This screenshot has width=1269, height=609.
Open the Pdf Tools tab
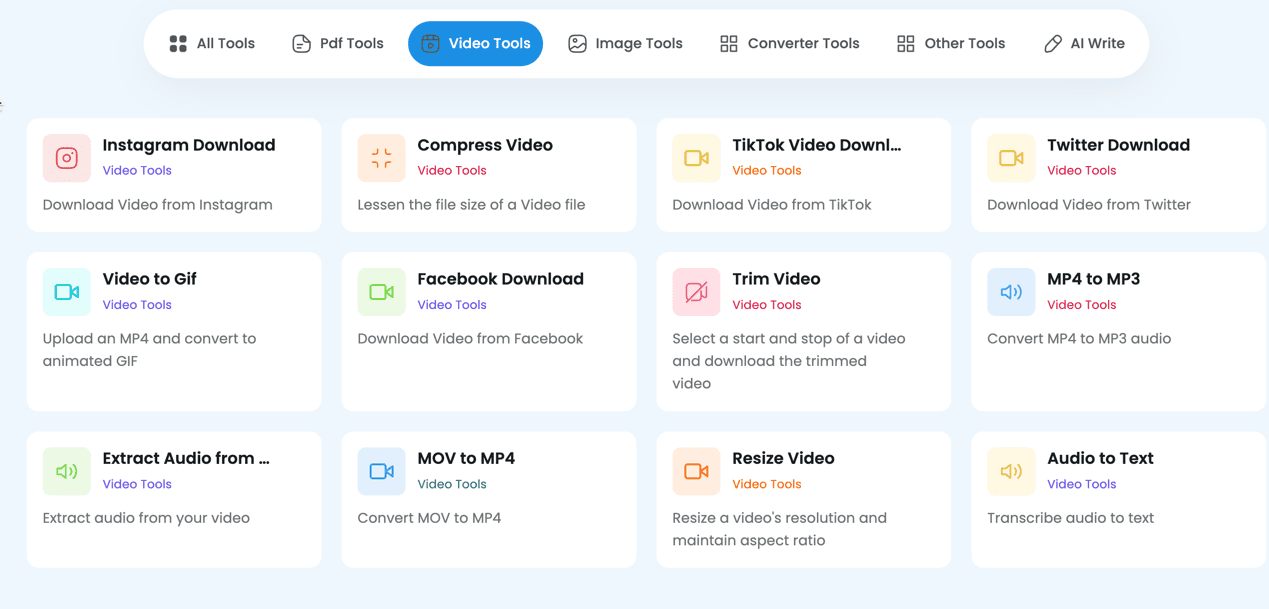[337, 43]
